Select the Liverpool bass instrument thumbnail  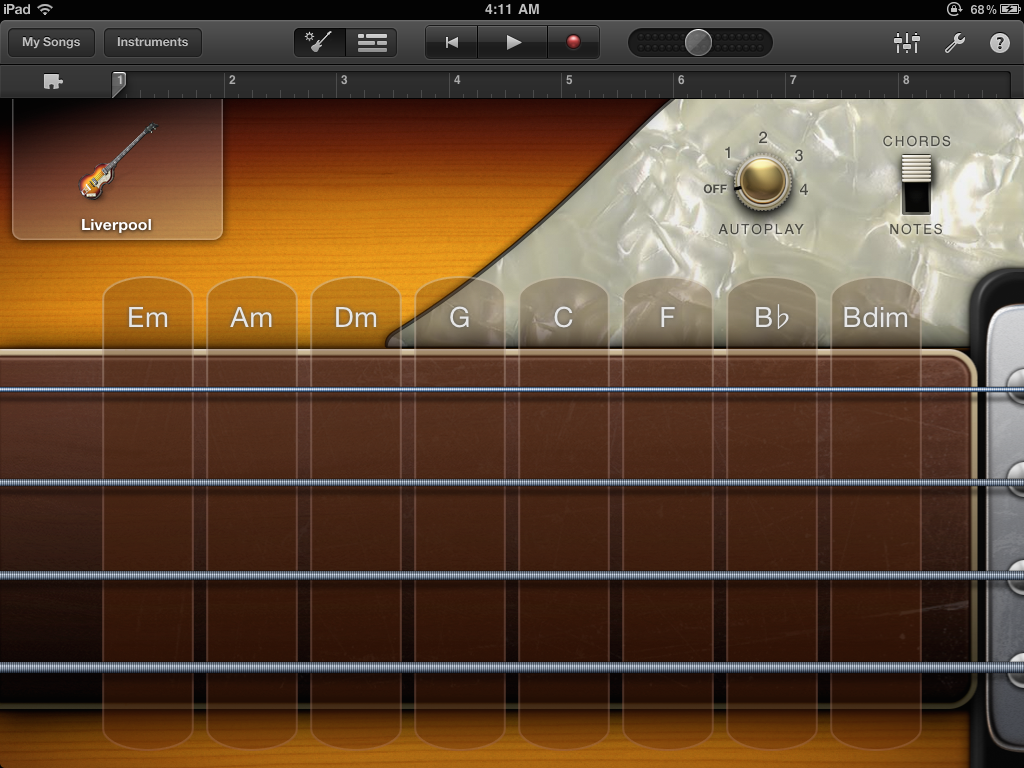point(118,170)
